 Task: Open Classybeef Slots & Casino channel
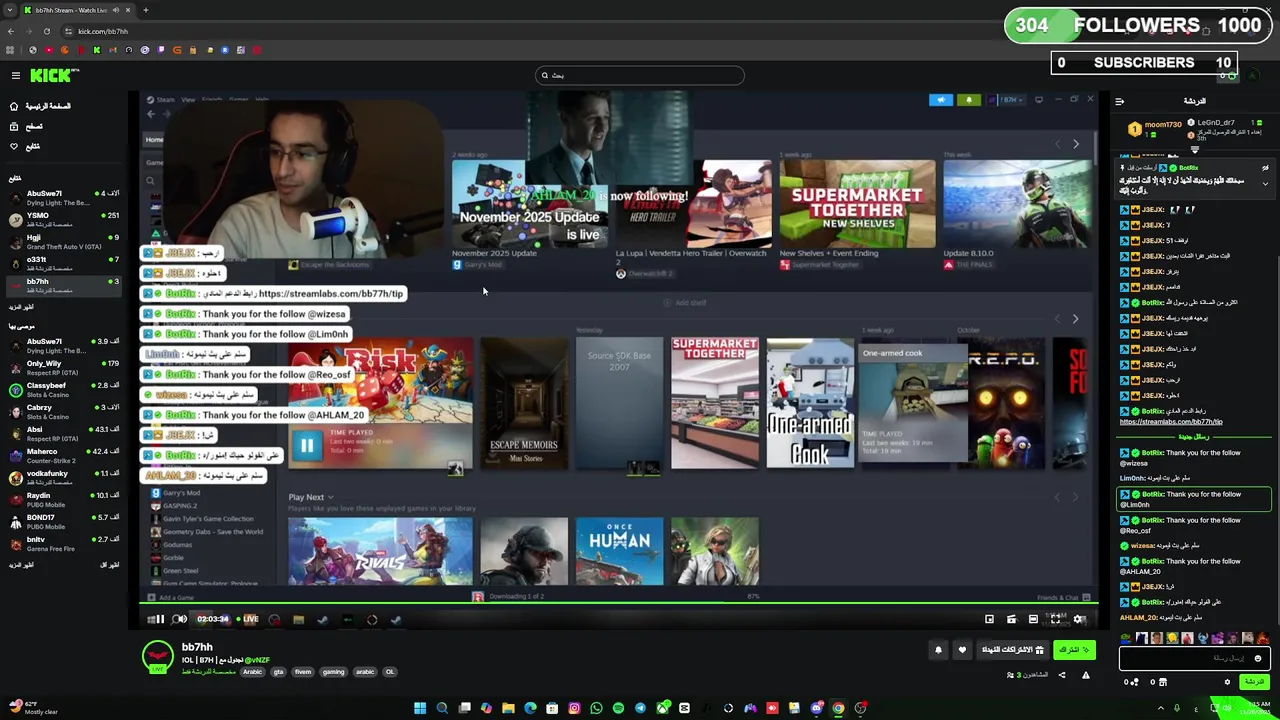[62, 389]
